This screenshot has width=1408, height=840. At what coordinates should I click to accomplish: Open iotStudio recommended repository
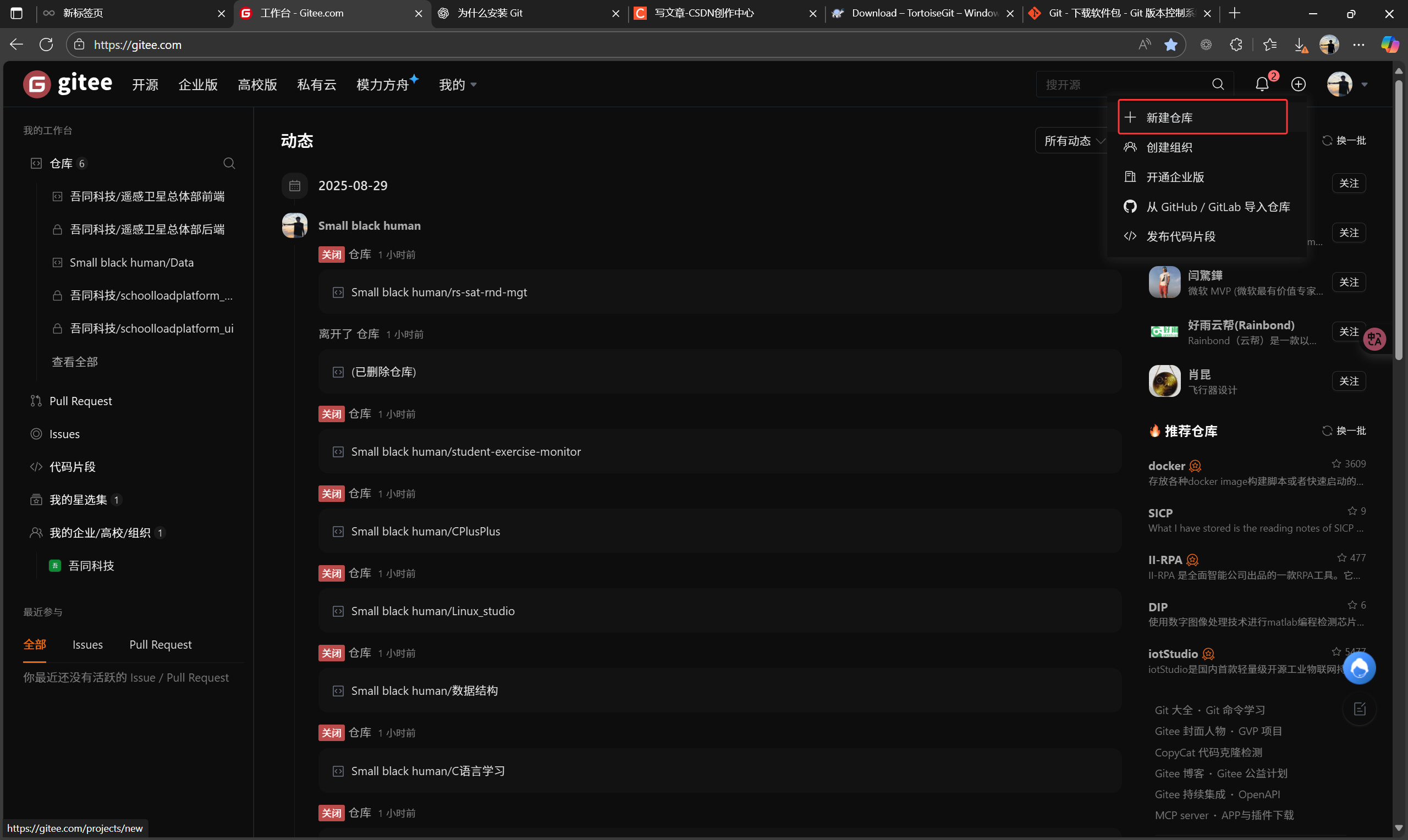[1173, 654]
